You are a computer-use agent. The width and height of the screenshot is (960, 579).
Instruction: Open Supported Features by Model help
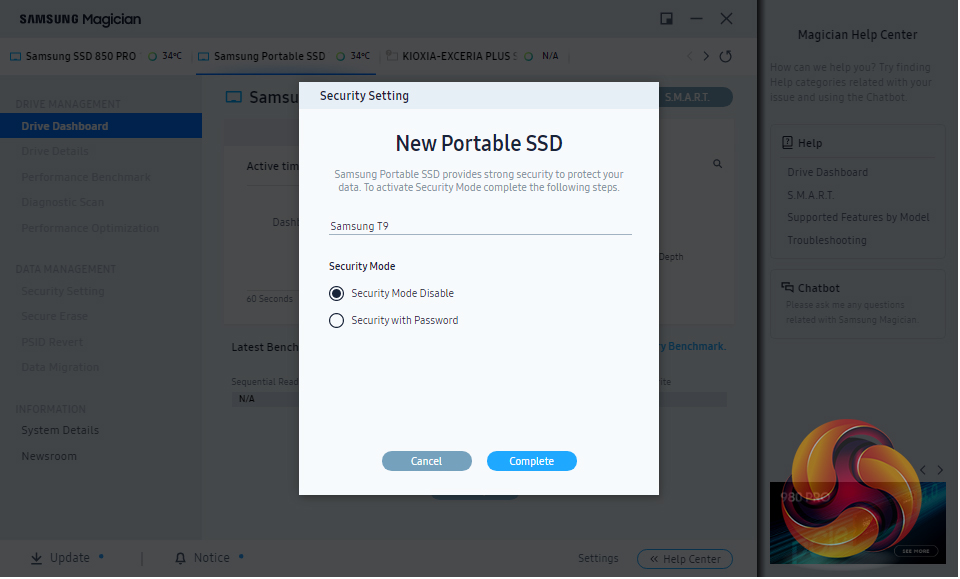pos(858,218)
